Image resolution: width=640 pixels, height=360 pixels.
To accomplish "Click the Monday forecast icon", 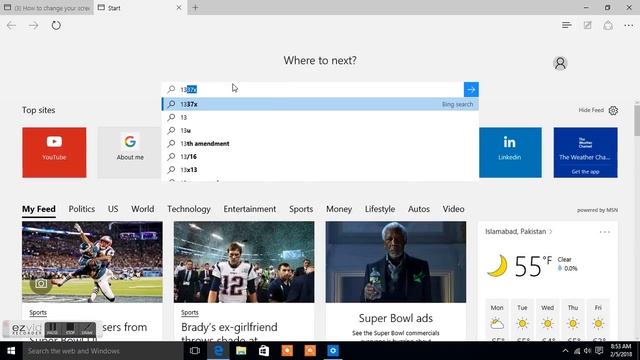I will (497, 324).
